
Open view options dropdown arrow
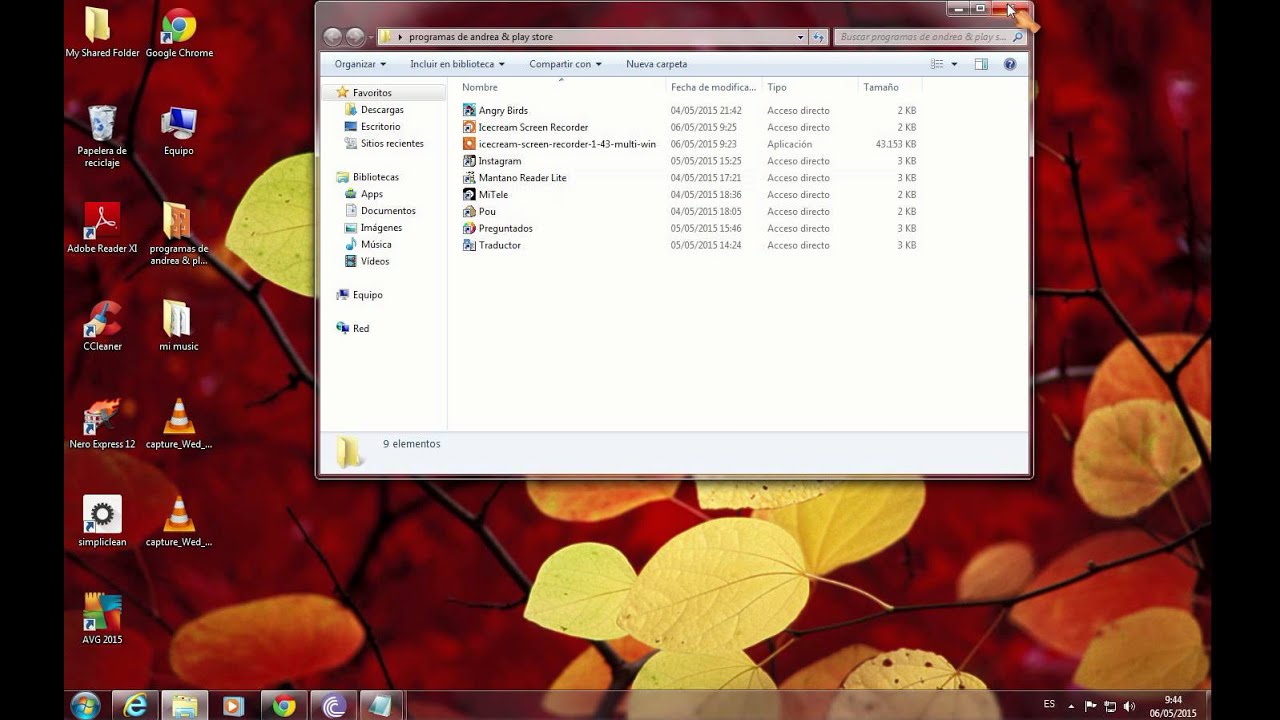click(954, 64)
